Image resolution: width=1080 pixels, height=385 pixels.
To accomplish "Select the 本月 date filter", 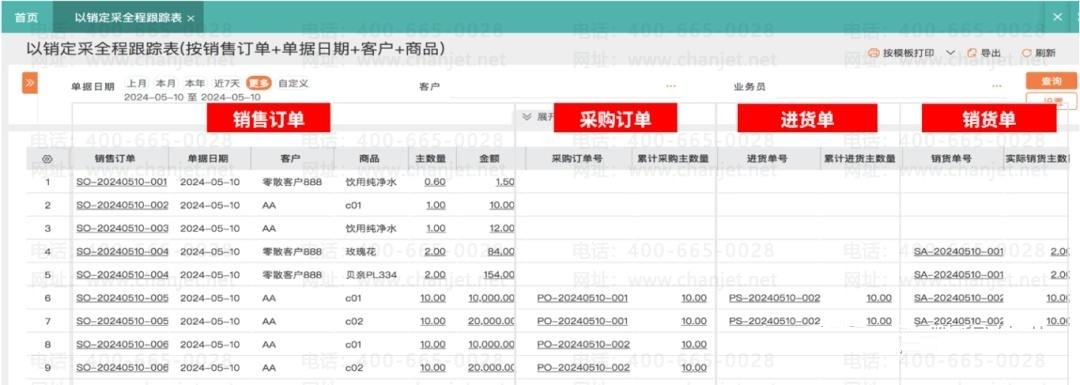I will pos(165,83).
